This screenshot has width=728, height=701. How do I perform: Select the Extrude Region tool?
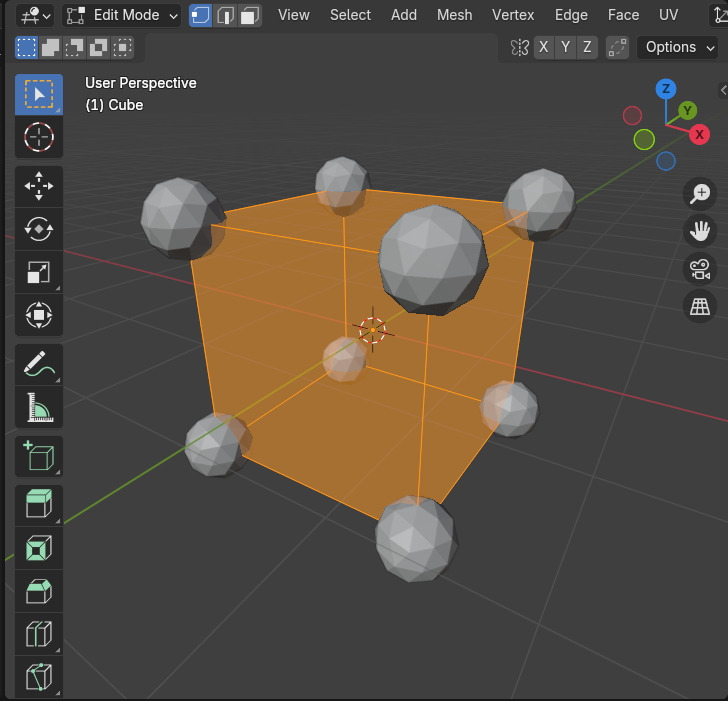click(x=39, y=505)
